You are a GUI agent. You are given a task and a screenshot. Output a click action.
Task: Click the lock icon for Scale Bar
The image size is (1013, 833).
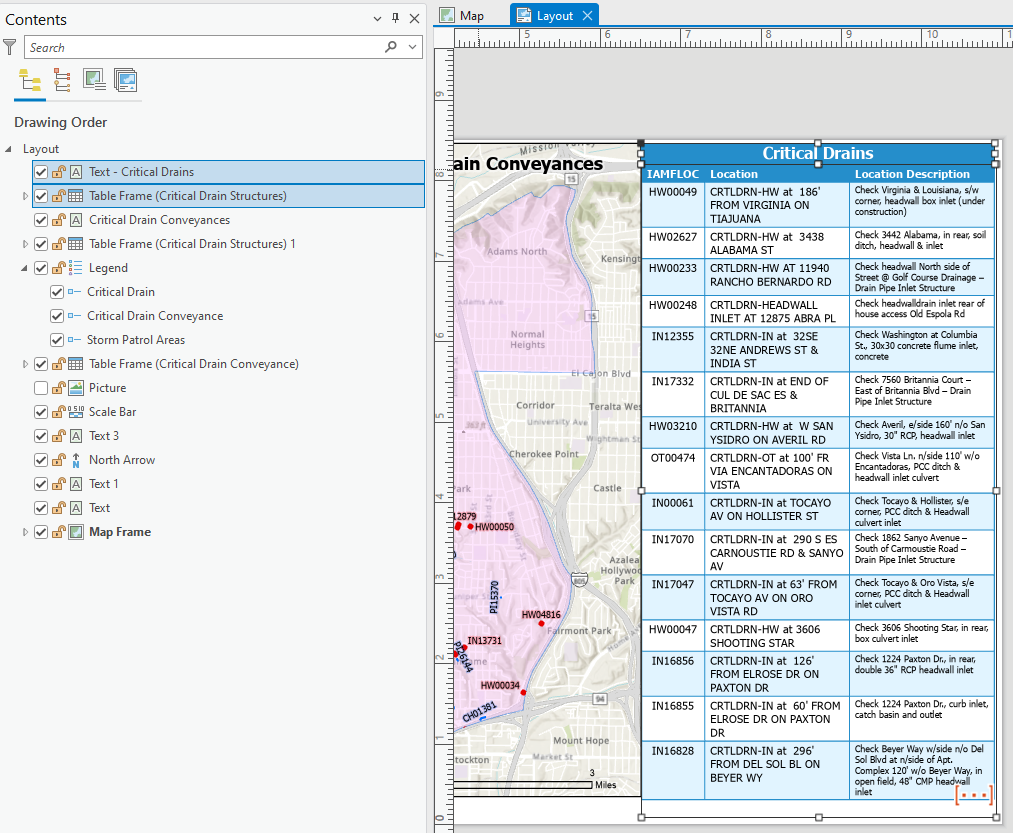point(59,412)
